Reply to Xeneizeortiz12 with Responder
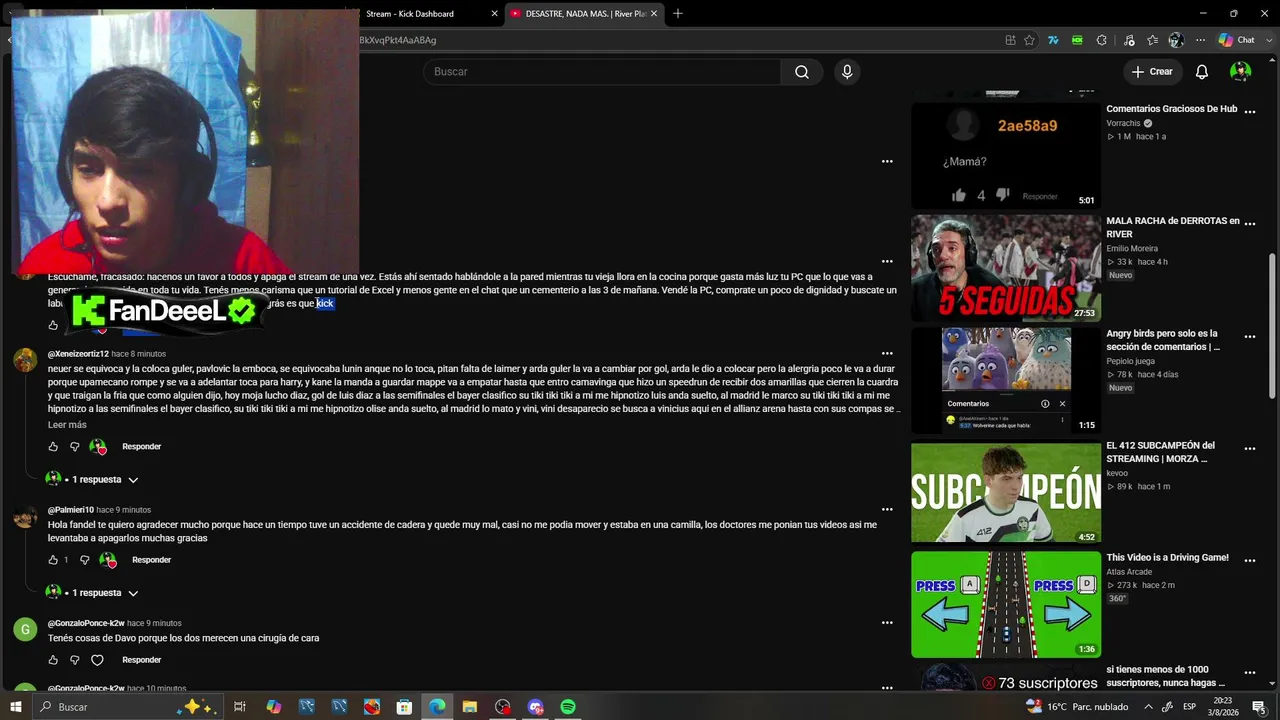1280x720 pixels. (x=141, y=447)
